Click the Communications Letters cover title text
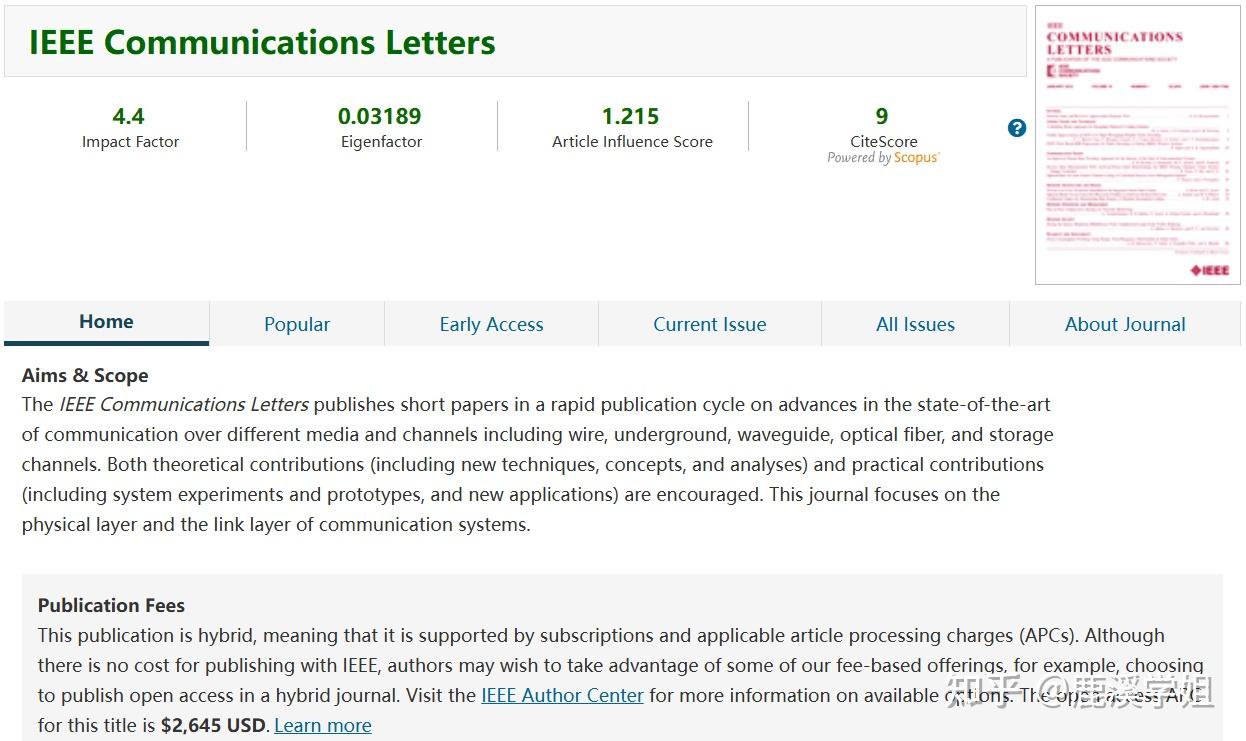 point(1114,42)
